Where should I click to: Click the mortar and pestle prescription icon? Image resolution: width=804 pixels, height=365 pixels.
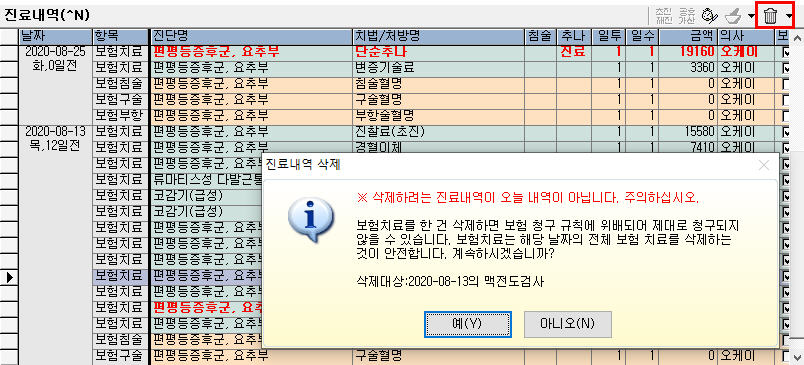(x=733, y=16)
